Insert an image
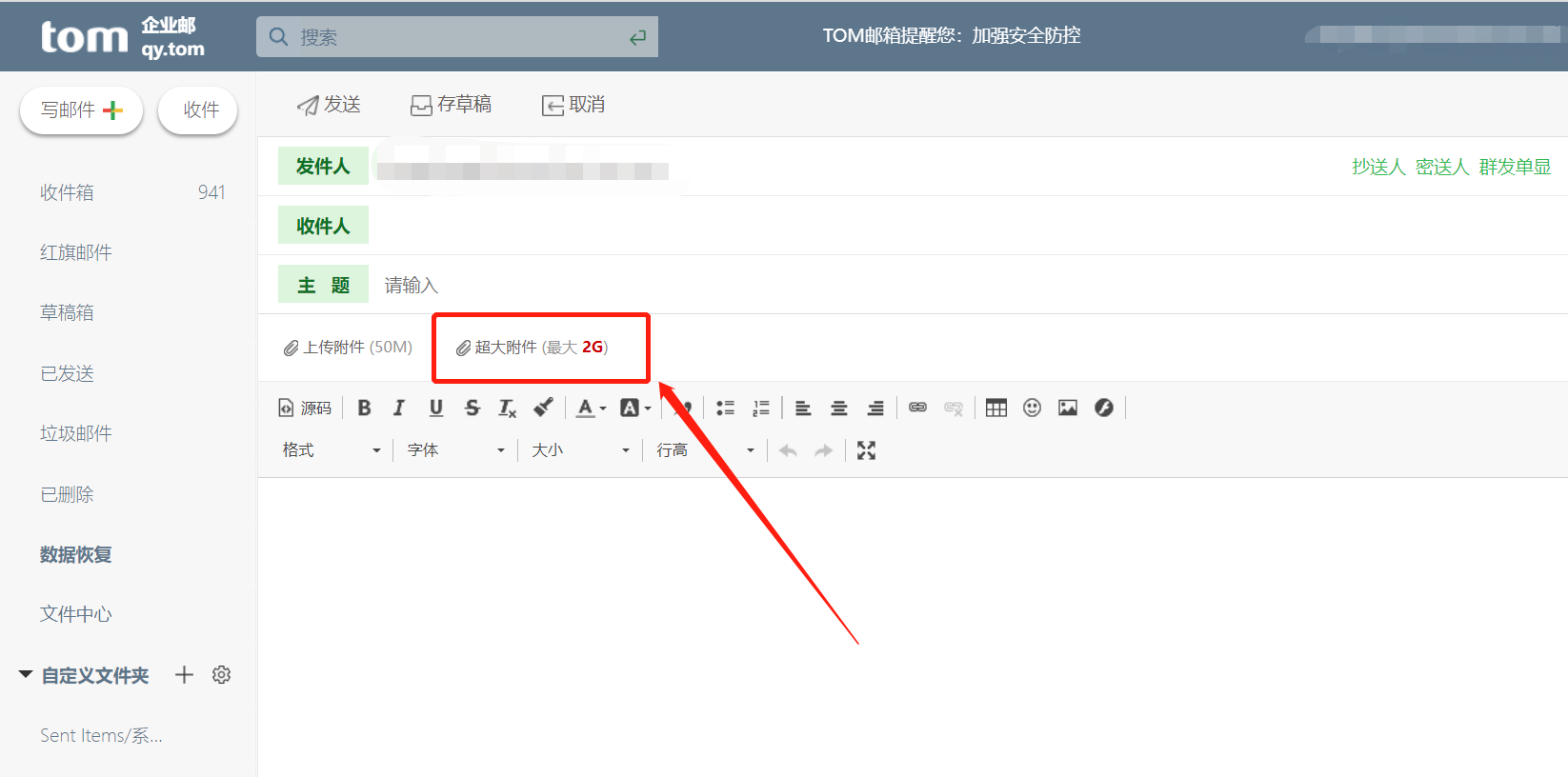This screenshot has height=777, width=1568. click(1068, 408)
